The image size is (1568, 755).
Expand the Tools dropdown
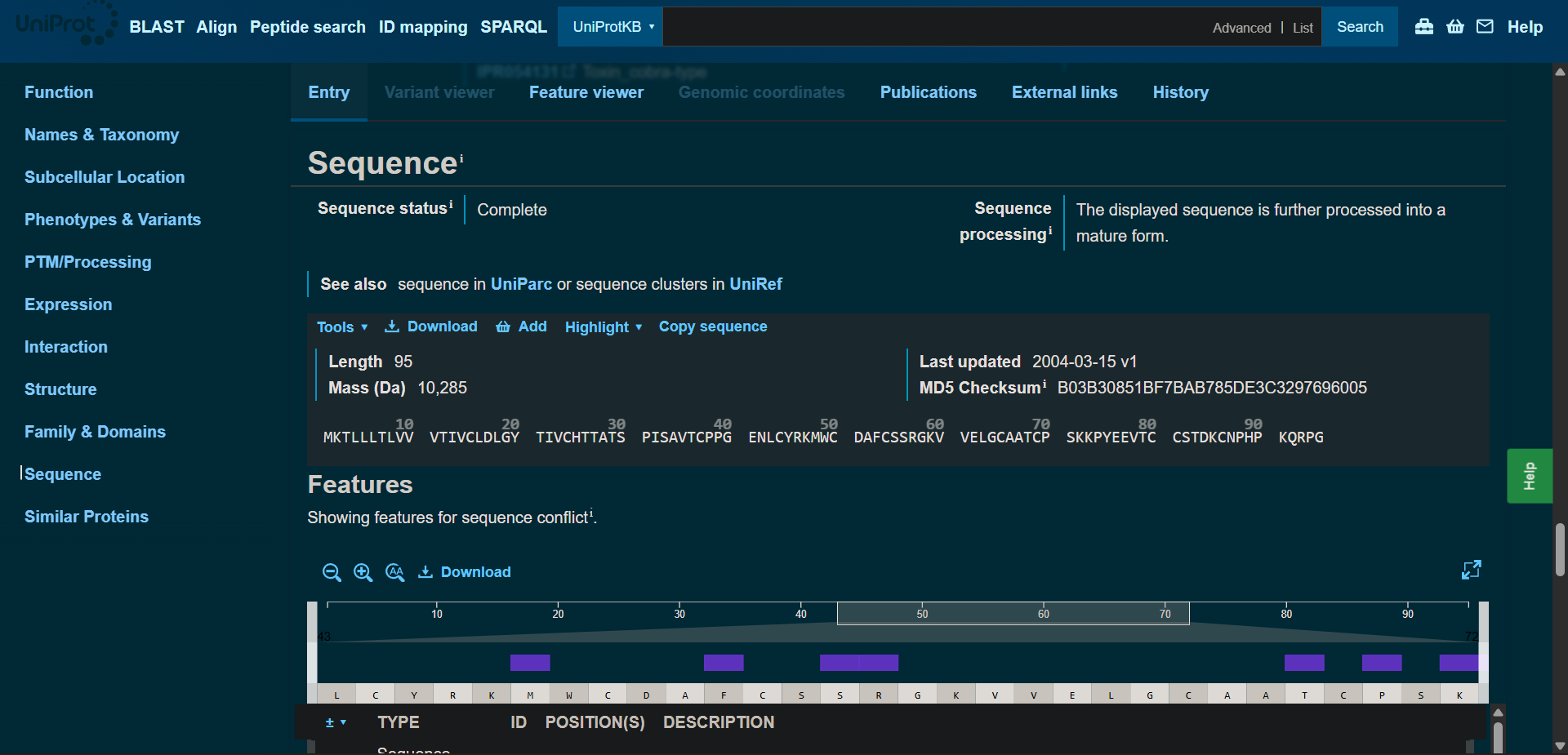click(341, 327)
